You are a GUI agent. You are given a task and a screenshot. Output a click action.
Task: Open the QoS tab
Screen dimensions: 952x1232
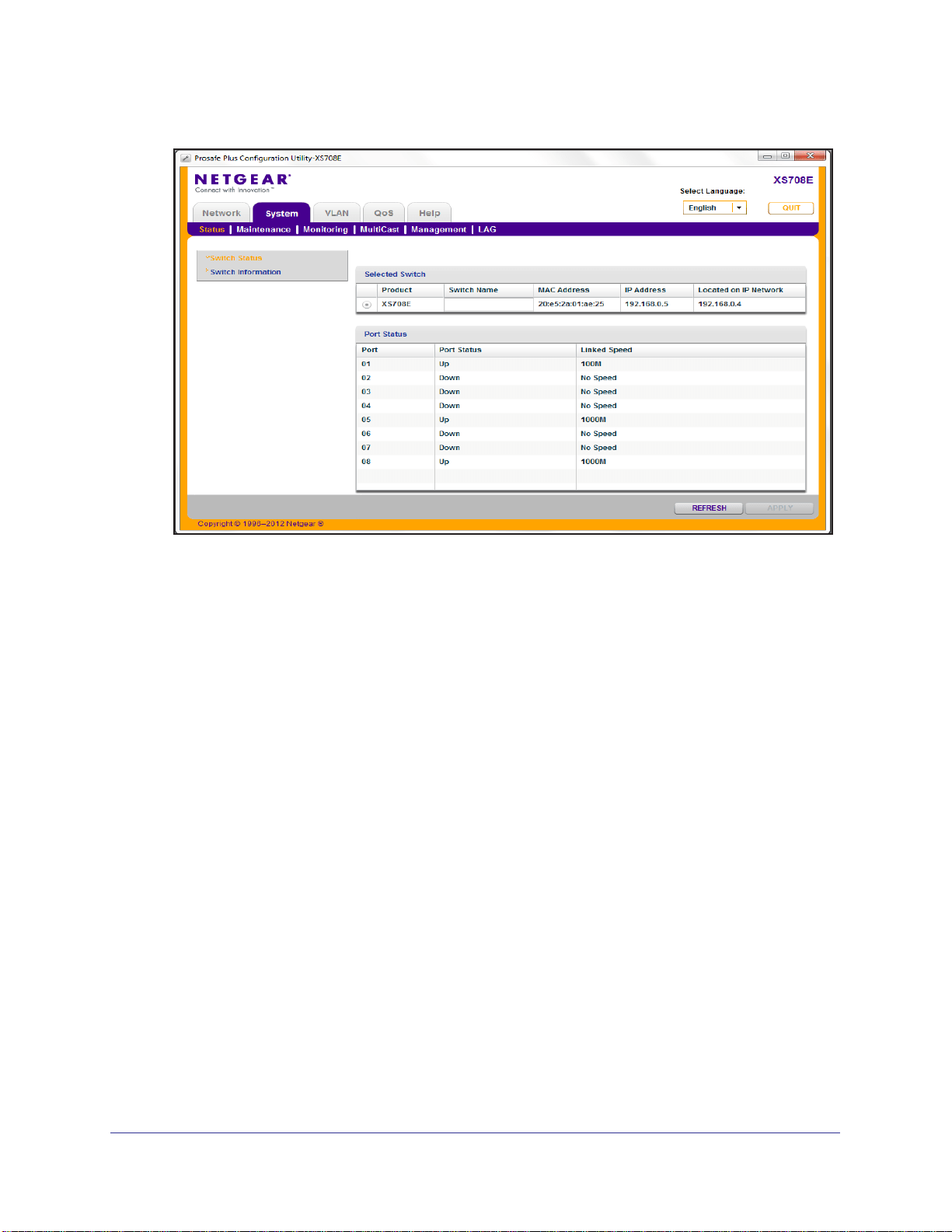[x=384, y=213]
